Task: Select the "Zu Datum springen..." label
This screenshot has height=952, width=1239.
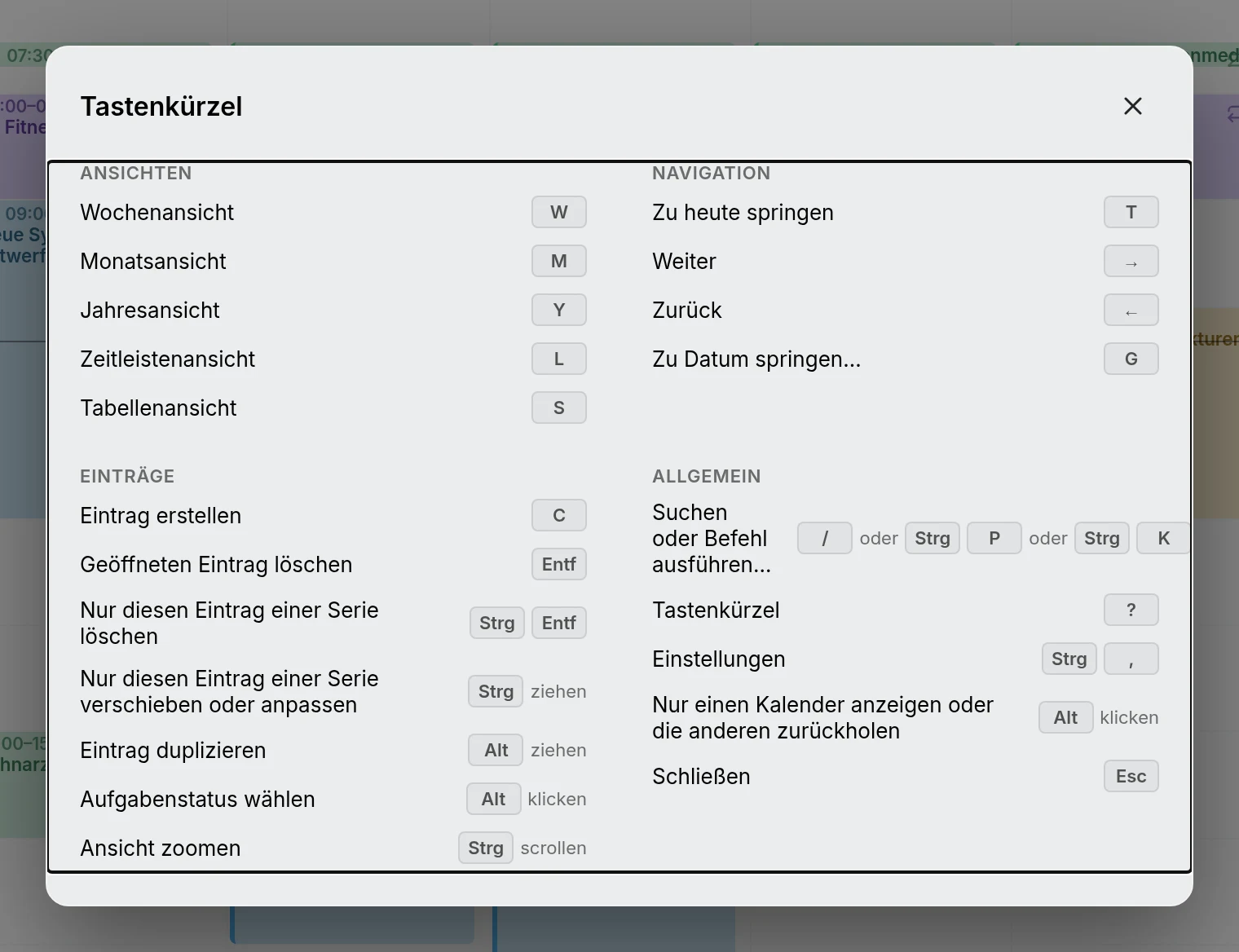Action: click(x=756, y=359)
